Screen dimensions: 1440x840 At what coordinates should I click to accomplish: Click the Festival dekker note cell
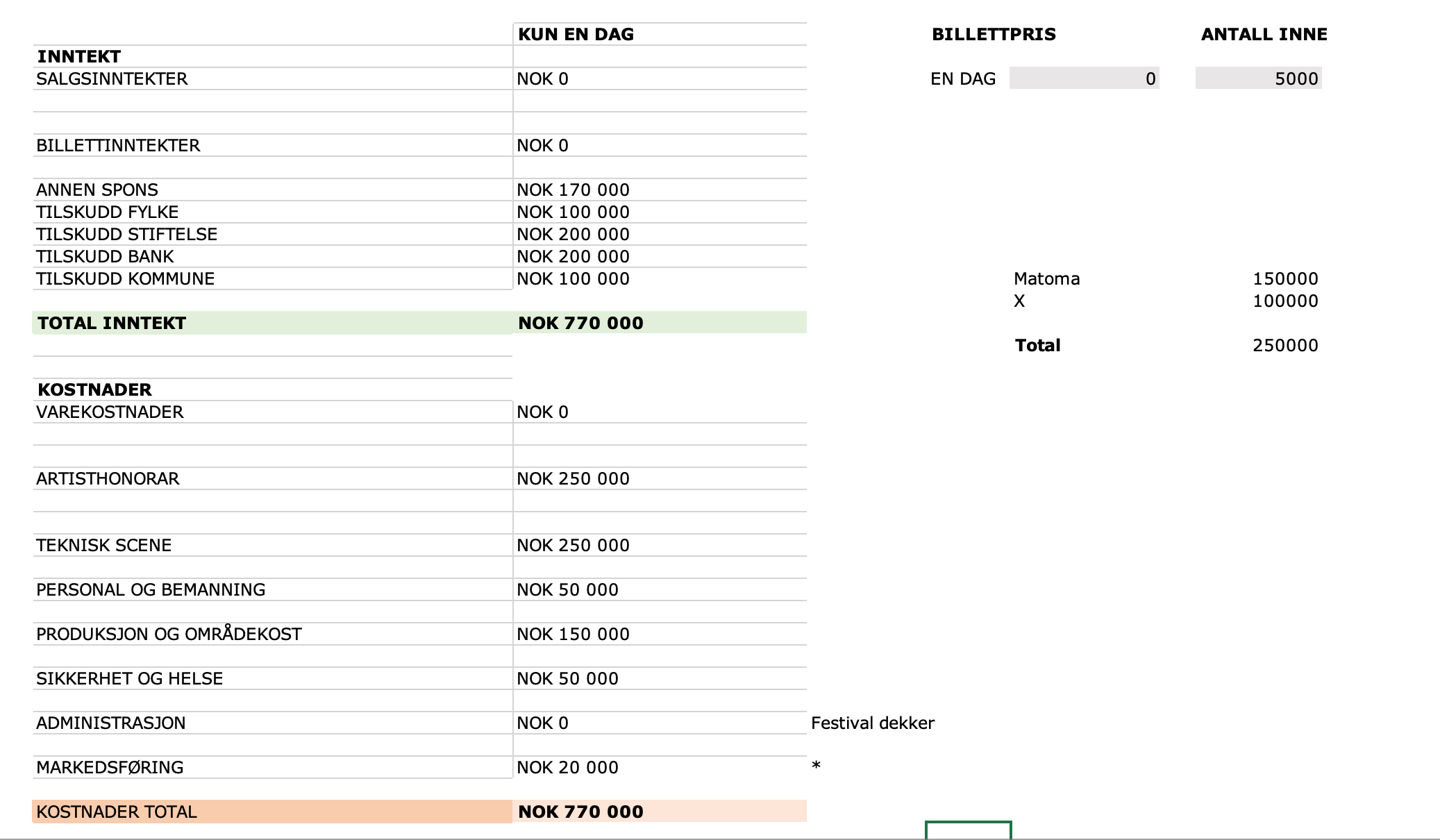point(873,723)
